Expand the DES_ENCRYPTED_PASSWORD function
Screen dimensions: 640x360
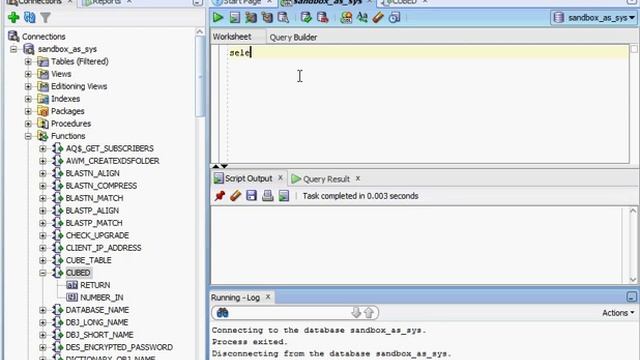[43, 347]
